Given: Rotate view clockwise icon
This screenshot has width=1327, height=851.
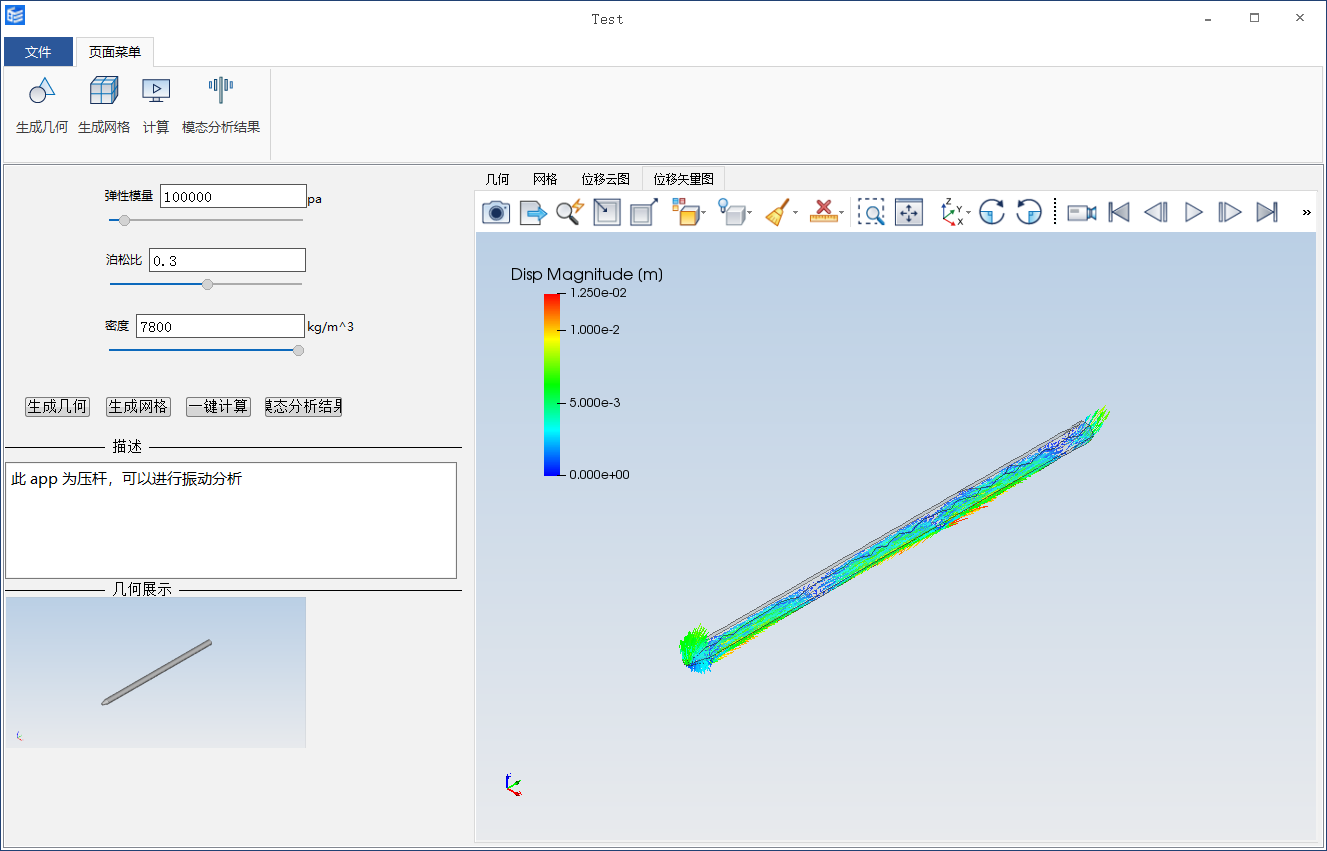Looking at the screenshot, I should click(992, 212).
